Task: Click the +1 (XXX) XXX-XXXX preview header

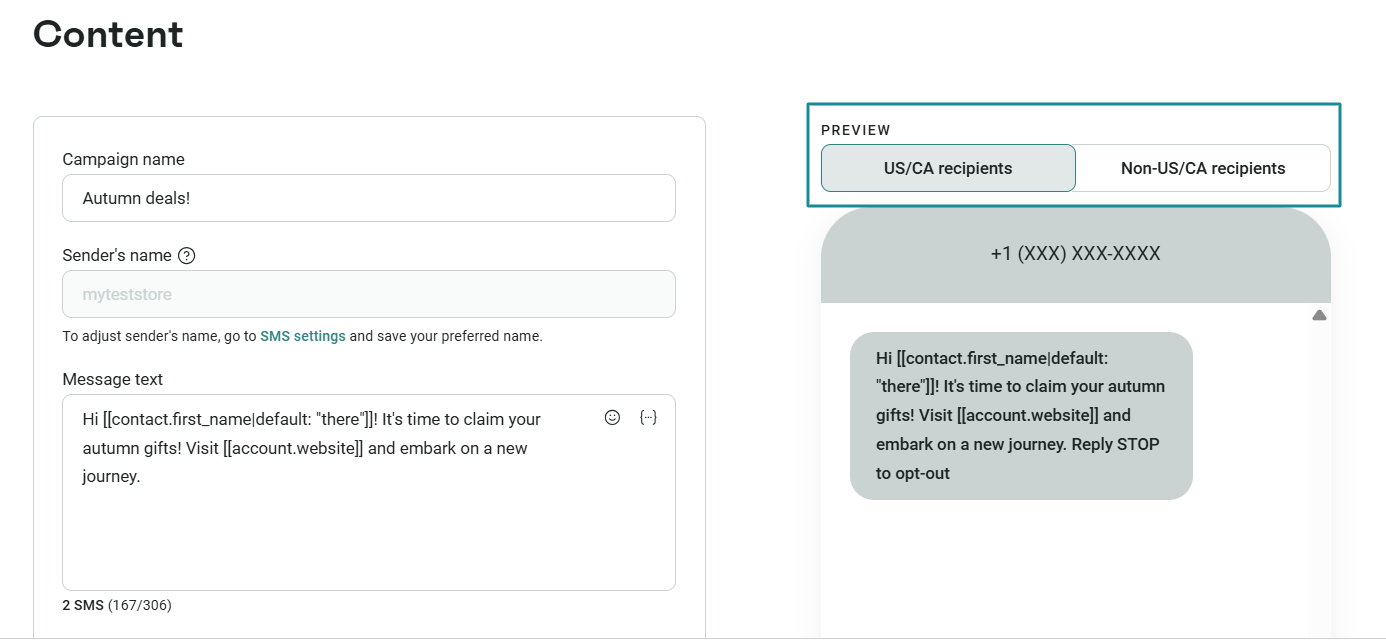Action: [x=1075, y=253]
